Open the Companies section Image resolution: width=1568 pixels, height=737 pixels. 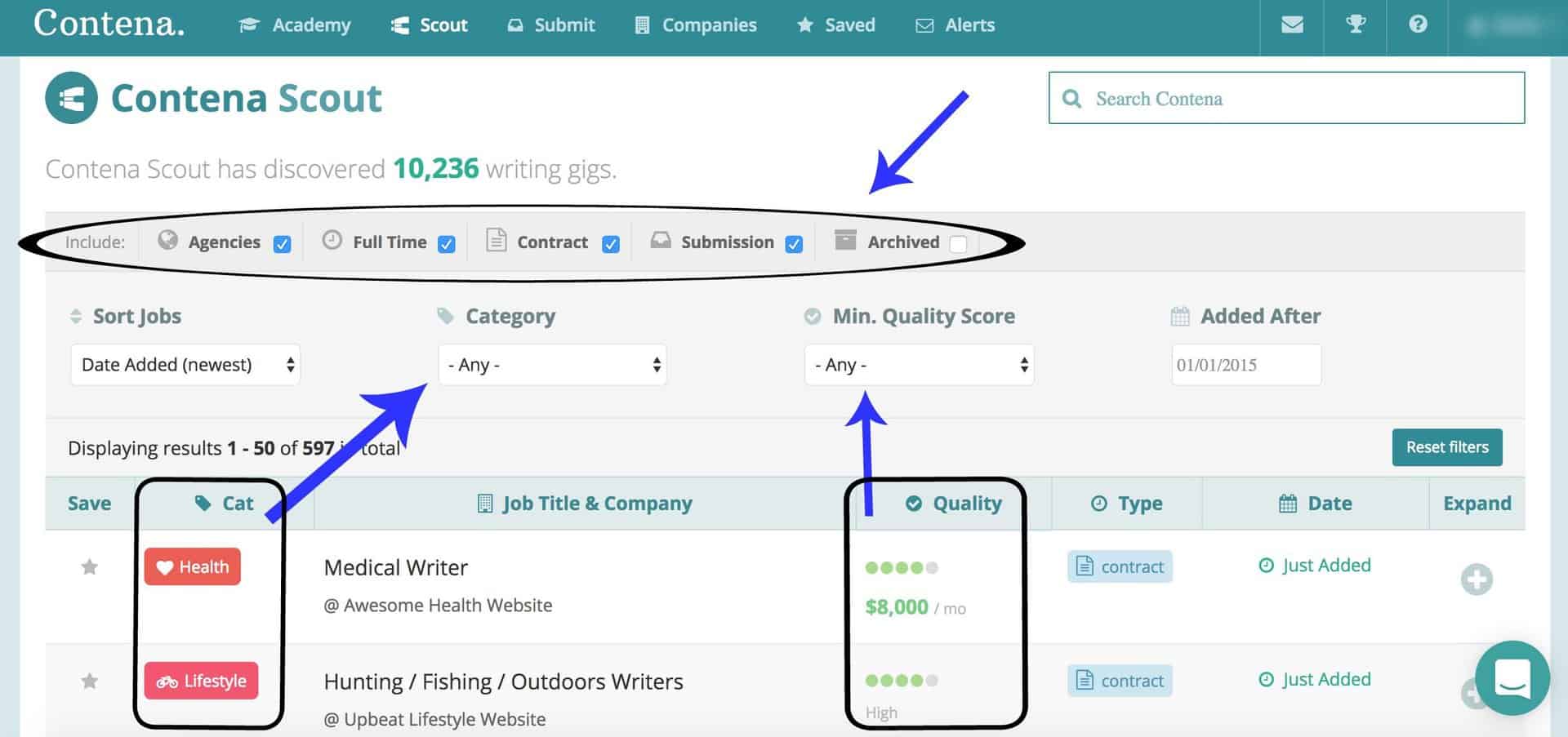(696, 25)
